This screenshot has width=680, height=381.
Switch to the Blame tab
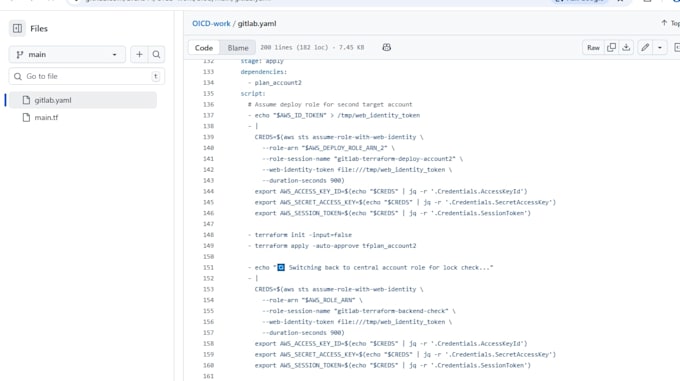pos(238,48)
